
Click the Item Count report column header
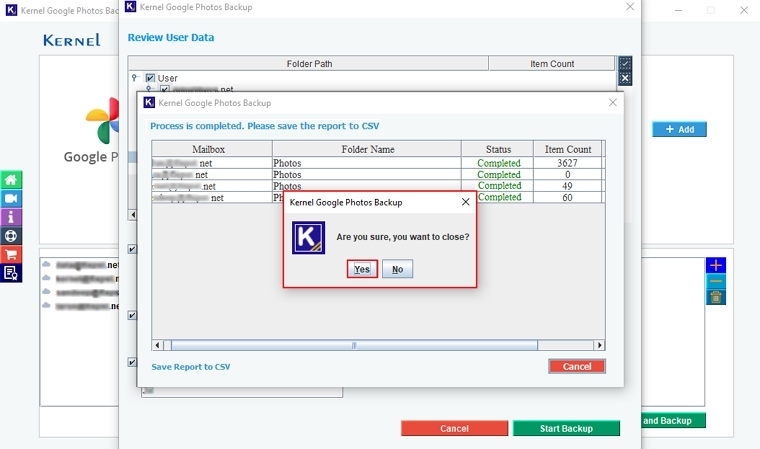[568, 149]
